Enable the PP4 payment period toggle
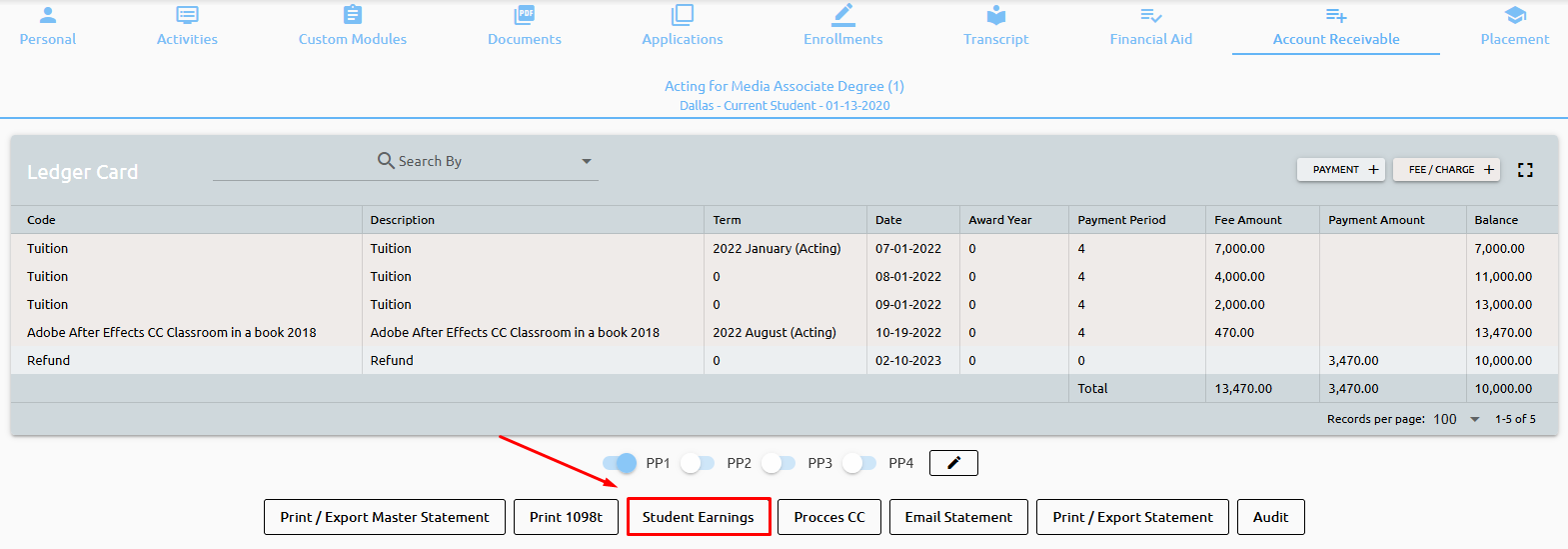 click(x=859, y=463)
